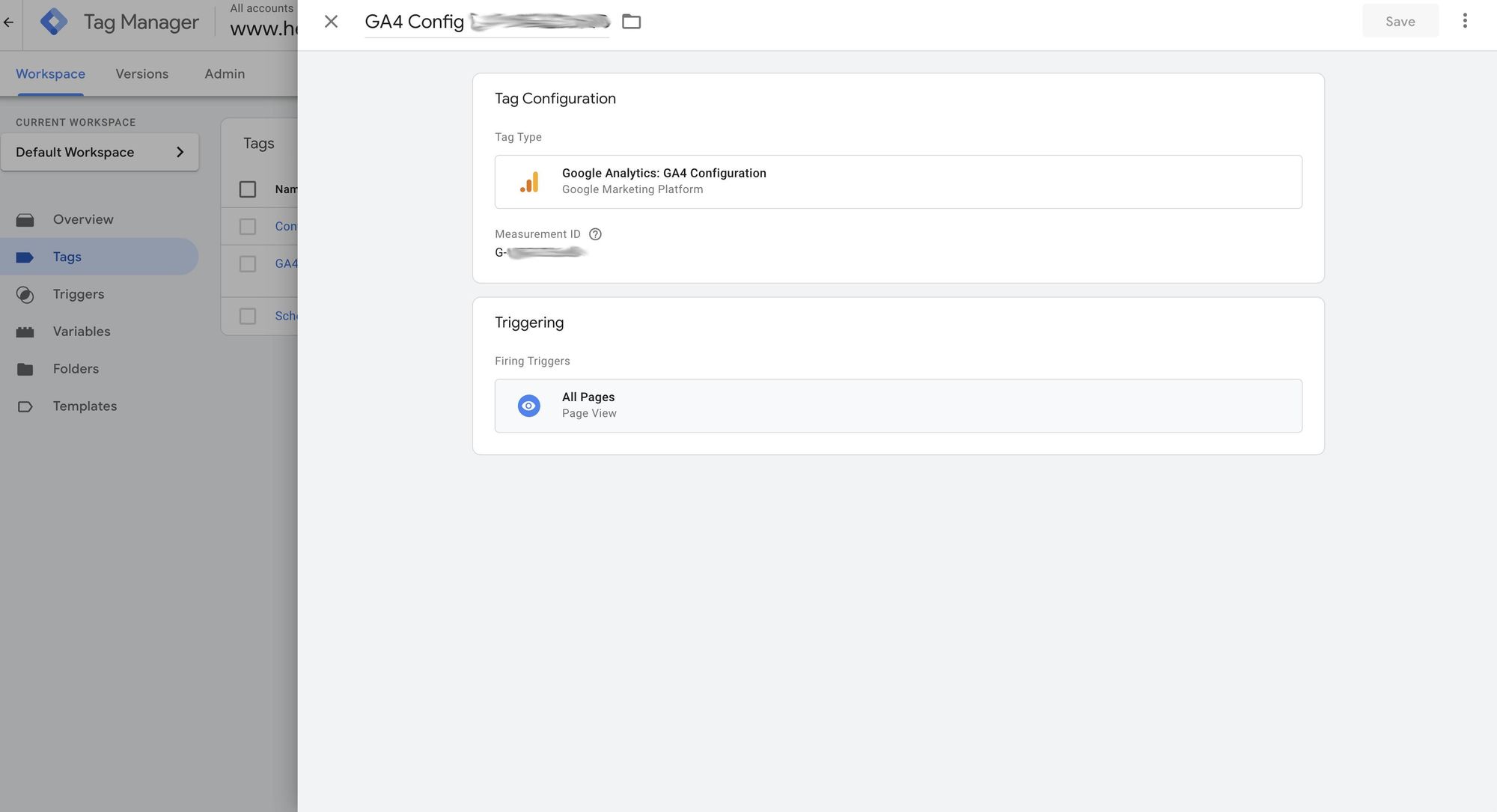Go back using the left arrow
Viewport: 1497px width, 812px height.
point(9,22)
